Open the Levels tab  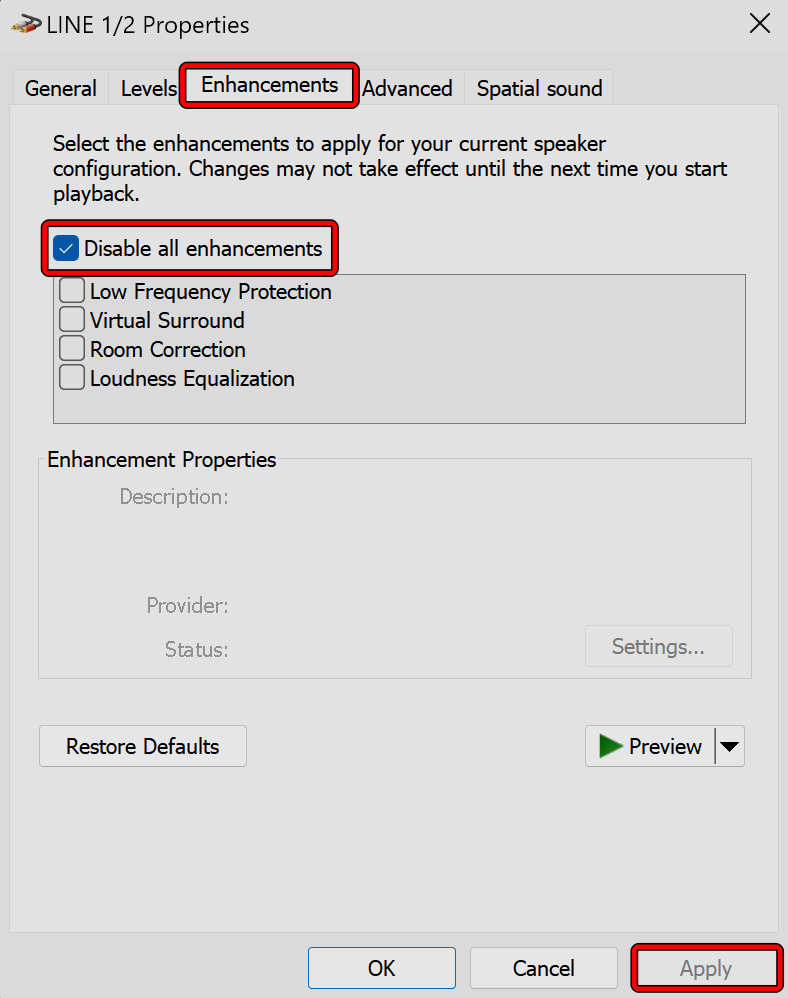point(149,88)
